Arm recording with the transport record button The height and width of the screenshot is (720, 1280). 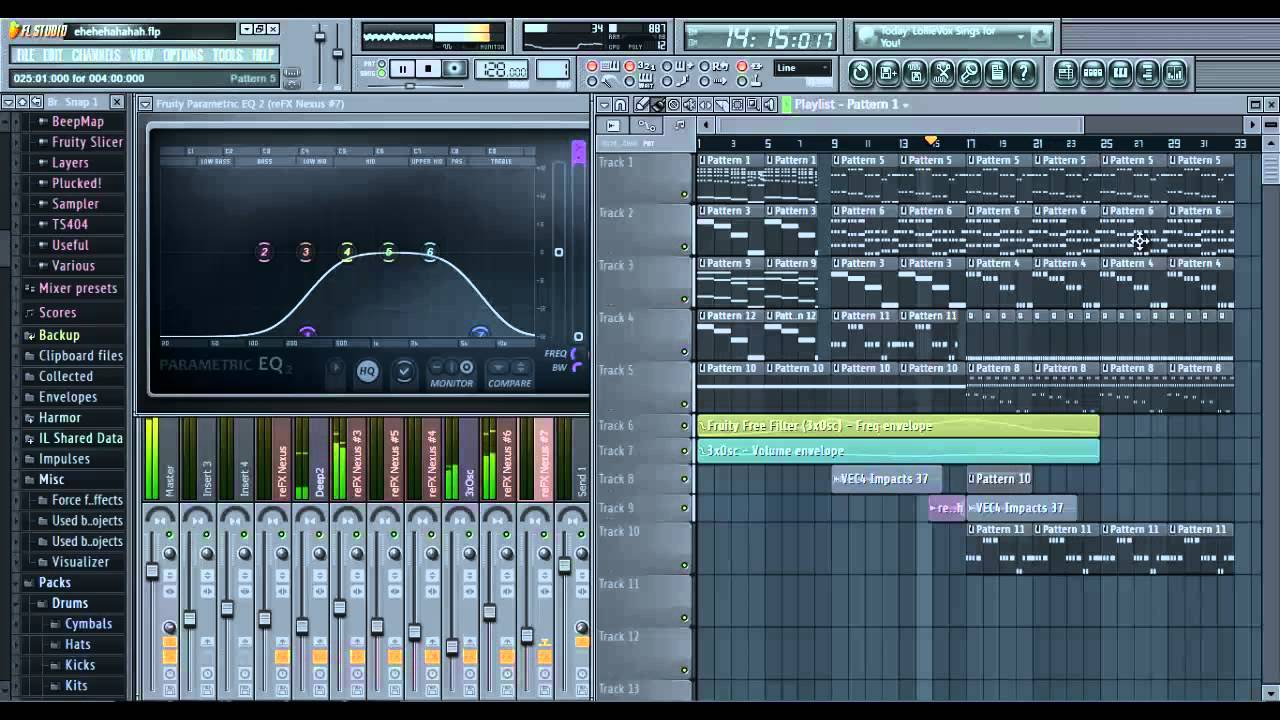pyautogui.click(x=455, y=69)
